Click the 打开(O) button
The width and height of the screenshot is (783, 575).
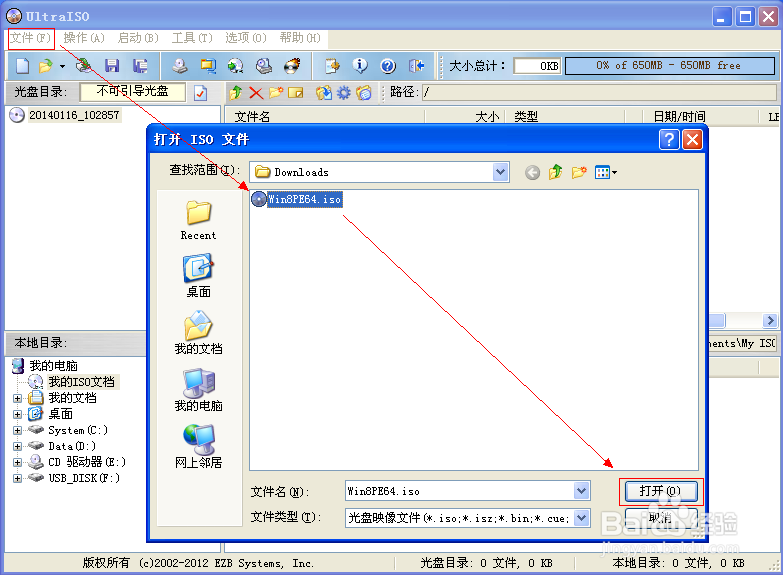coord(660,491)
